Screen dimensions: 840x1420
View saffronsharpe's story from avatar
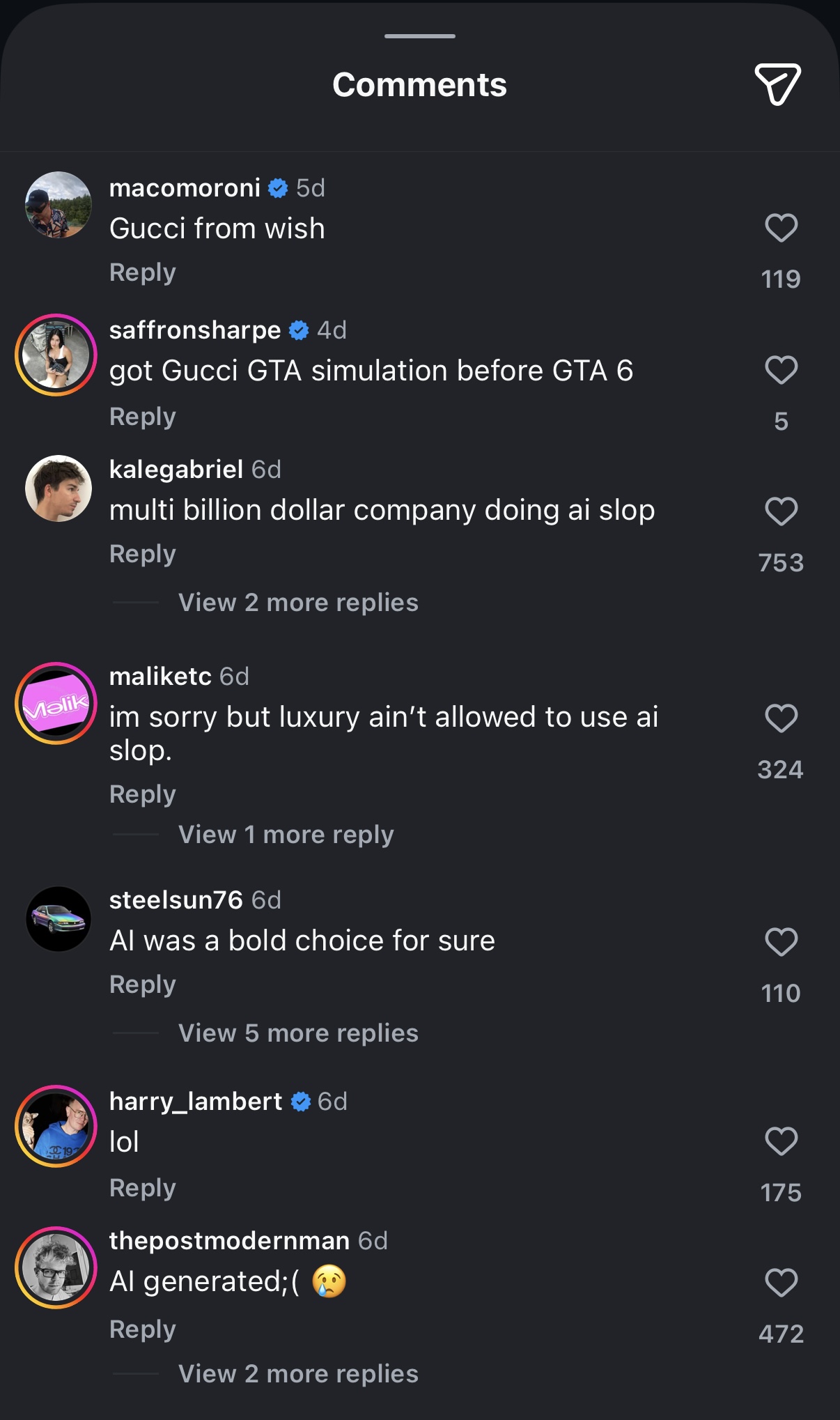tap(56, 355)
